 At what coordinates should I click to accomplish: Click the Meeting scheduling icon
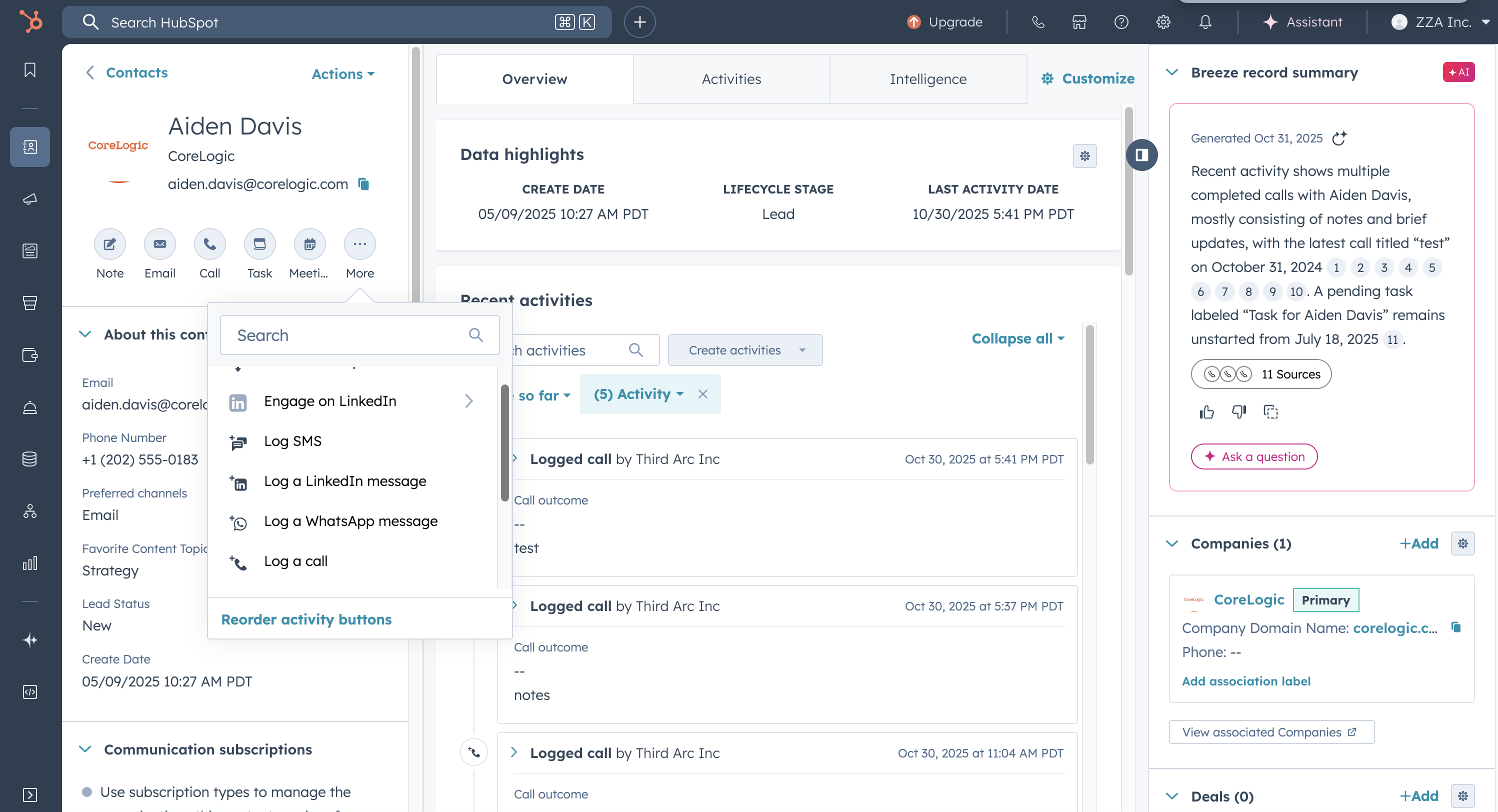[x=309, y=244]
